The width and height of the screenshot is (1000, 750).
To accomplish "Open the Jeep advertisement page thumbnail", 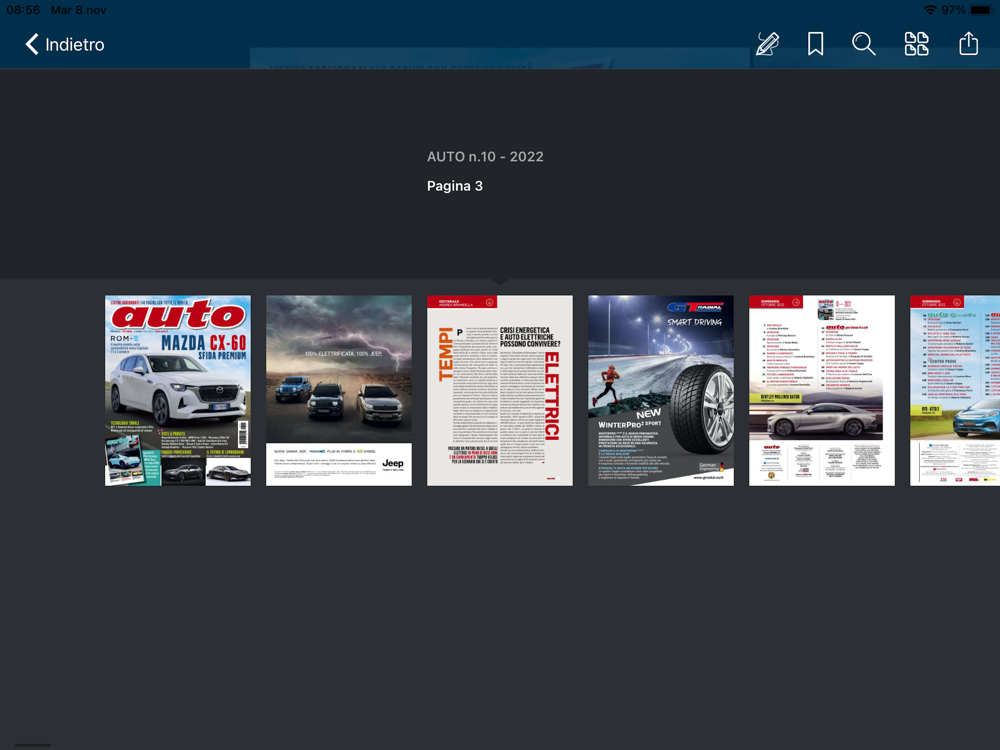I will [339, 390].
